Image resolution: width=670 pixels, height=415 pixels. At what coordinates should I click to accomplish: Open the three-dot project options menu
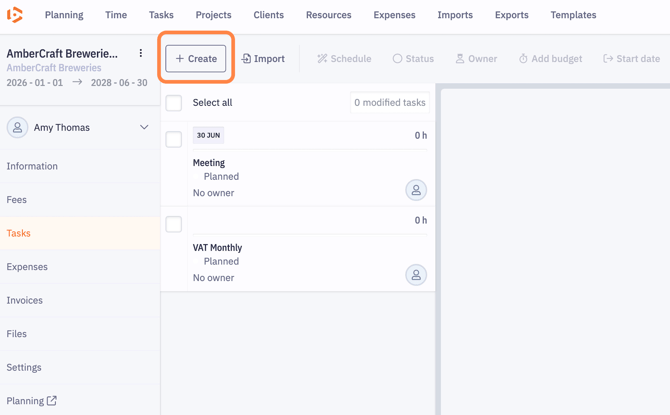pyautogui.click(x=141, y=54)
